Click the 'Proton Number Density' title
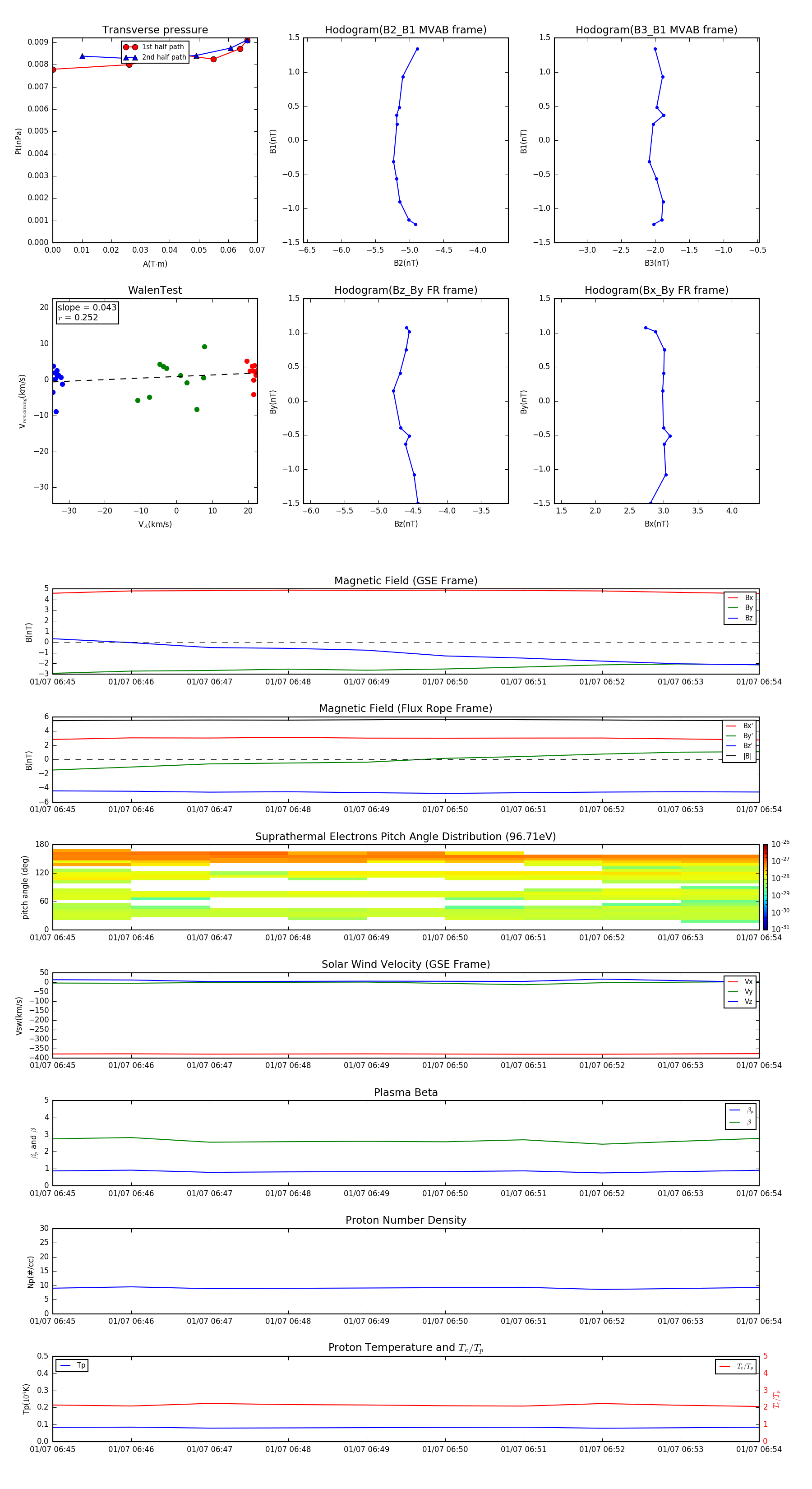Image resolution: width=812 pixels, height=1489 pixels. click(x=406, y=1220)
